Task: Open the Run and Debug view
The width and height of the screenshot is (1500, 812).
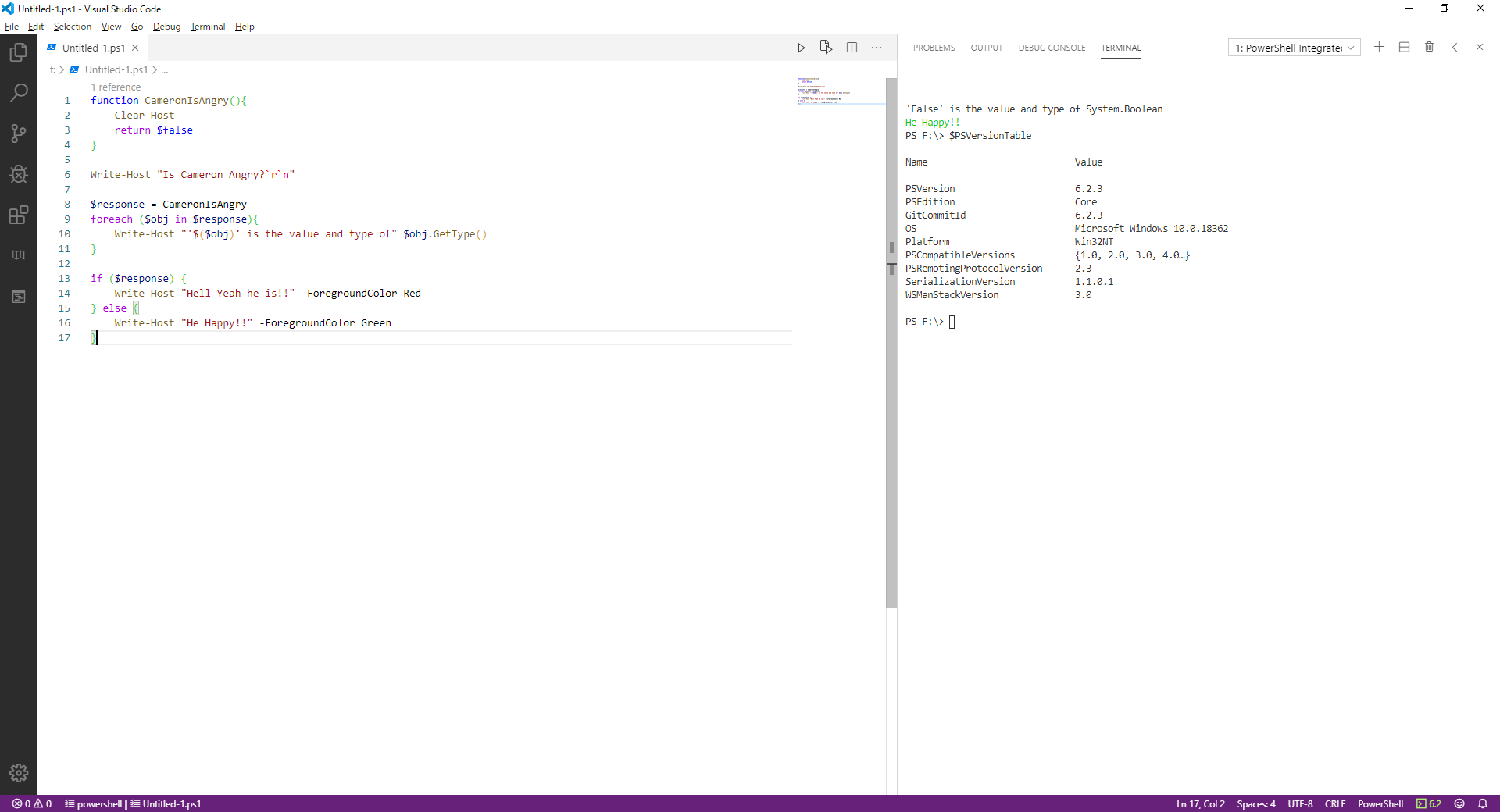Action: coord(19,174)
